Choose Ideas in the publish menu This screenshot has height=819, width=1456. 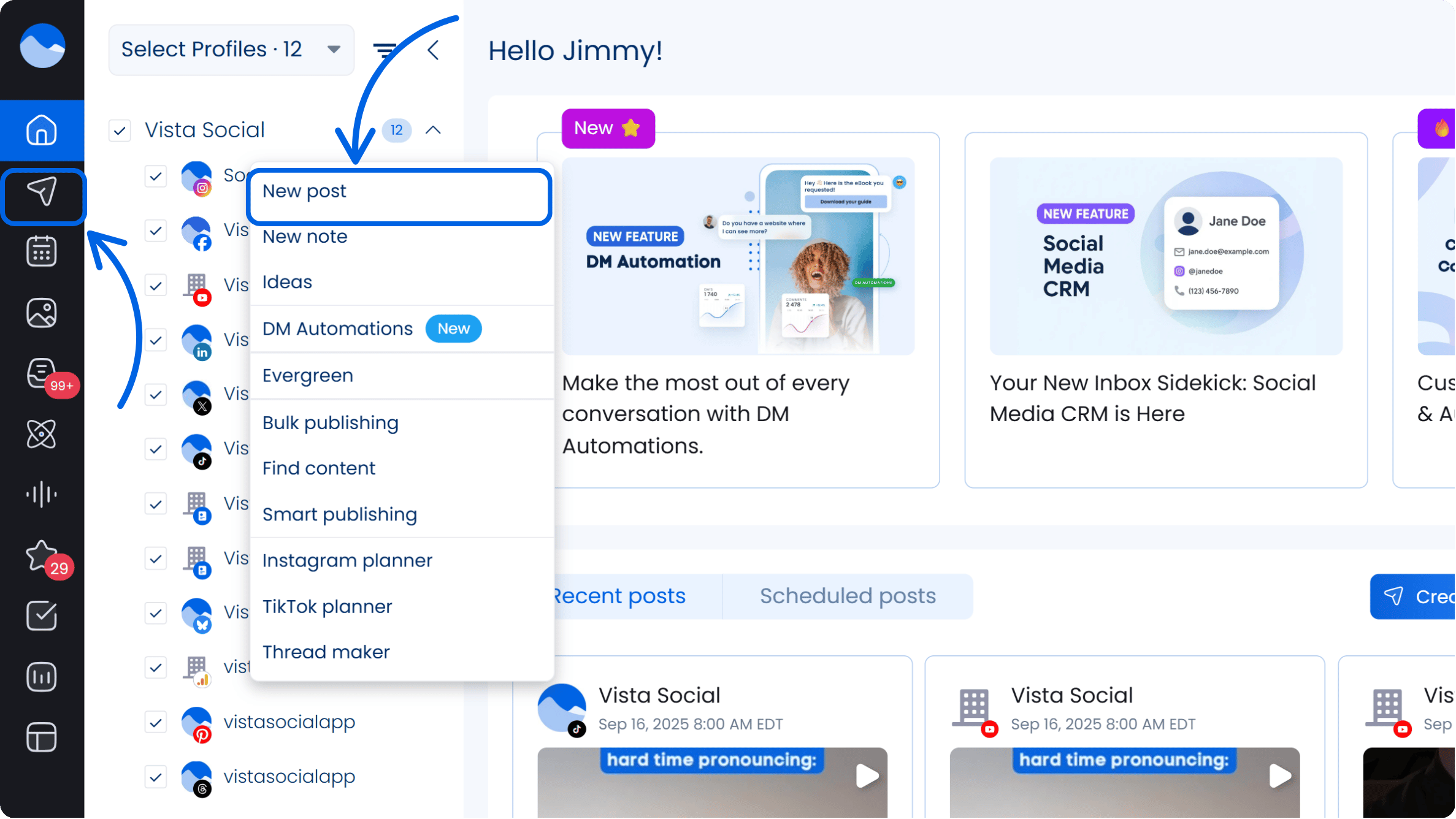click(402, 282)
